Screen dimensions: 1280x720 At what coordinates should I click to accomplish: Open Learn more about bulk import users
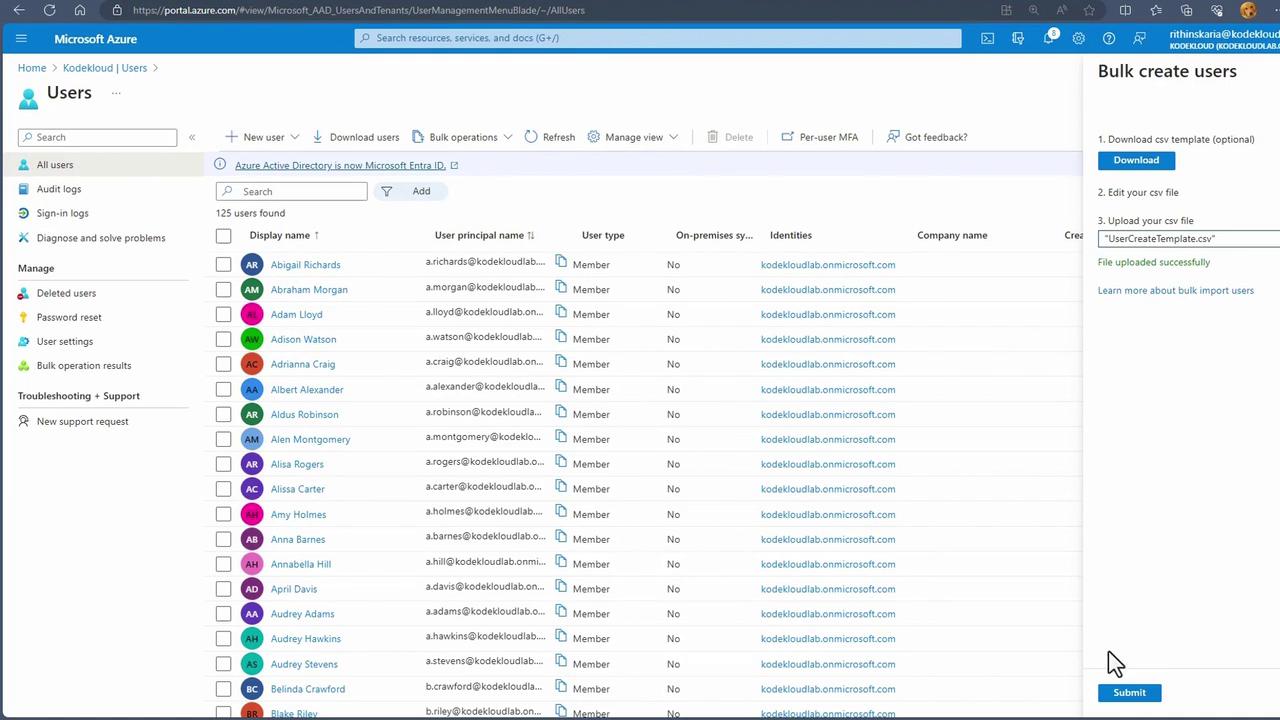click(x=1175, y=290)
